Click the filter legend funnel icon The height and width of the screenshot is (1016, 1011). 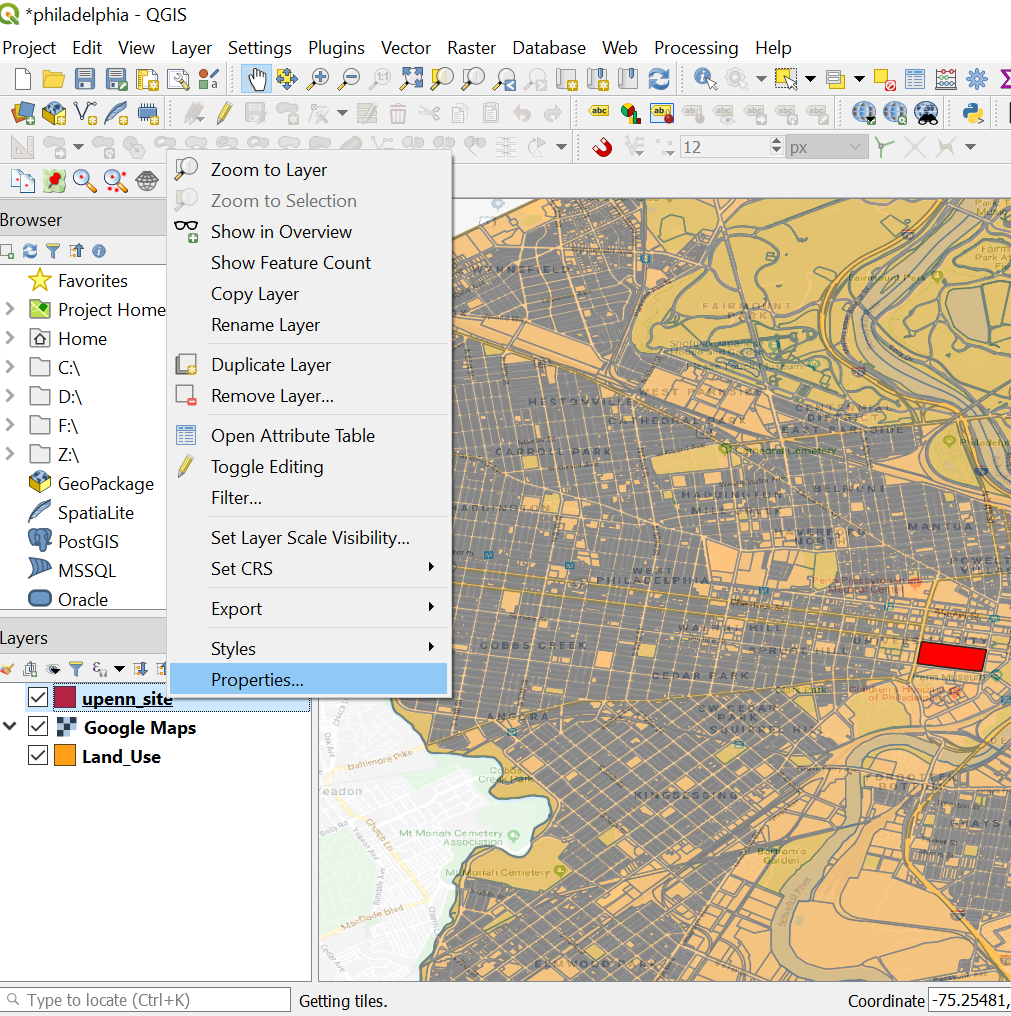75,668
